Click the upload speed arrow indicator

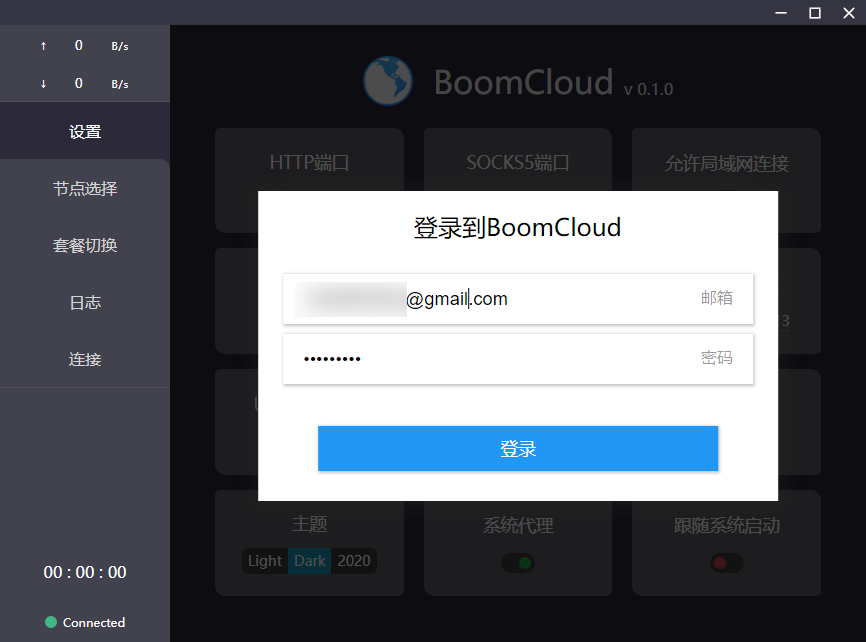tap(44, 46)
